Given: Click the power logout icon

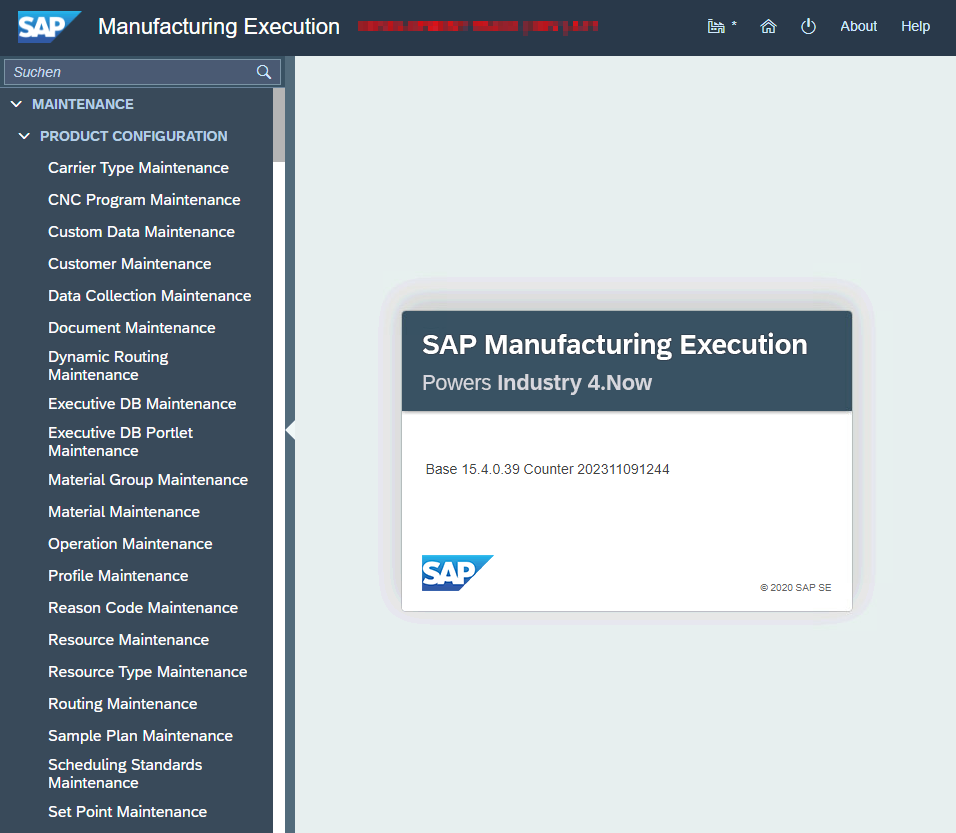Looking at the screenshot, I should pyautogui.click(x=808, y=27).
